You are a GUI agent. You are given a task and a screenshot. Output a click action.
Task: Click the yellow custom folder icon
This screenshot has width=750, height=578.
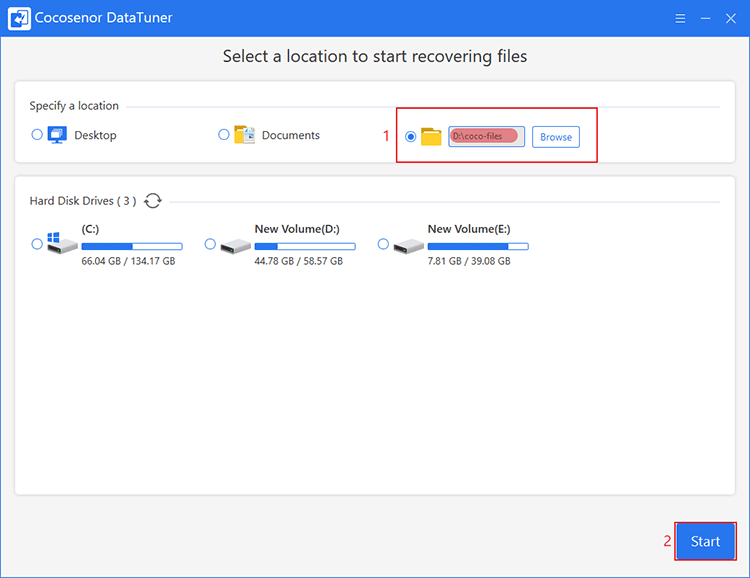tap(431, 136)
